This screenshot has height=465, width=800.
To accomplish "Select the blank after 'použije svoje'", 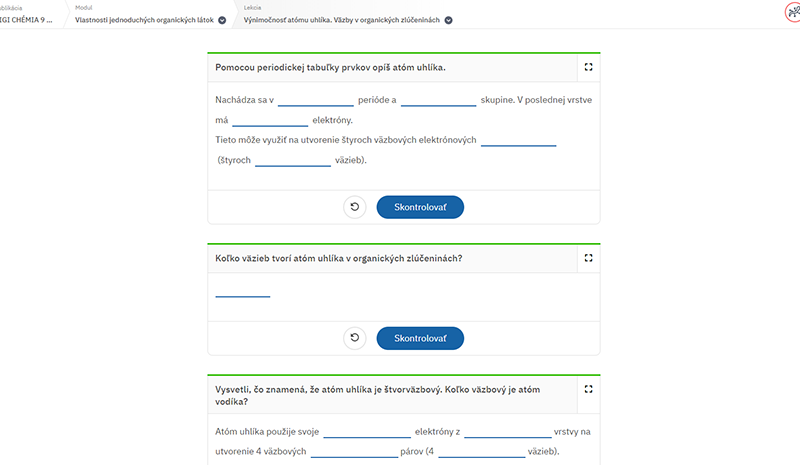I will (x=367, y=432).
